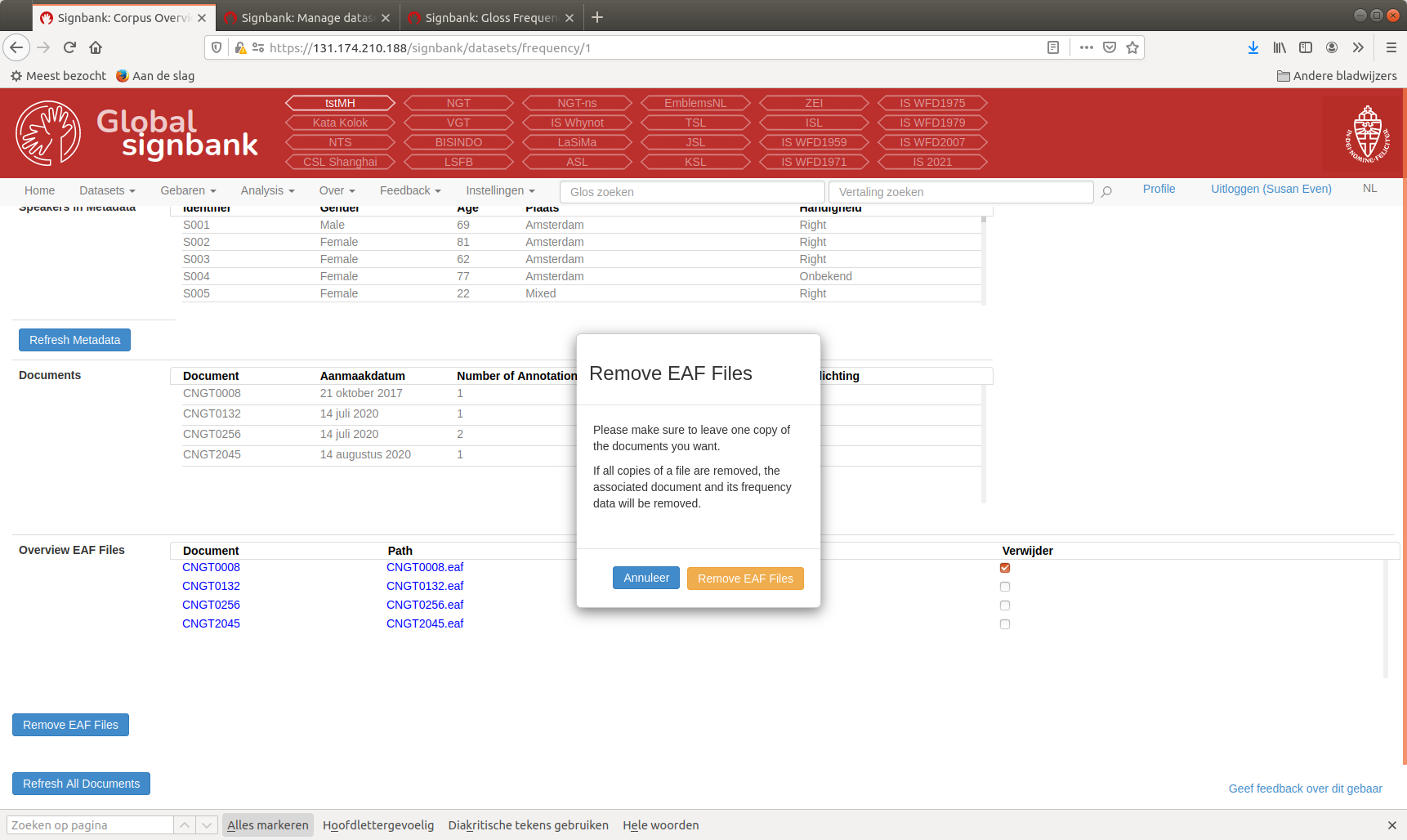Open the CNGT0256.eaf file link
Image resolution: width=1407 pixels, height=840 pixels.
click(425, 605)
